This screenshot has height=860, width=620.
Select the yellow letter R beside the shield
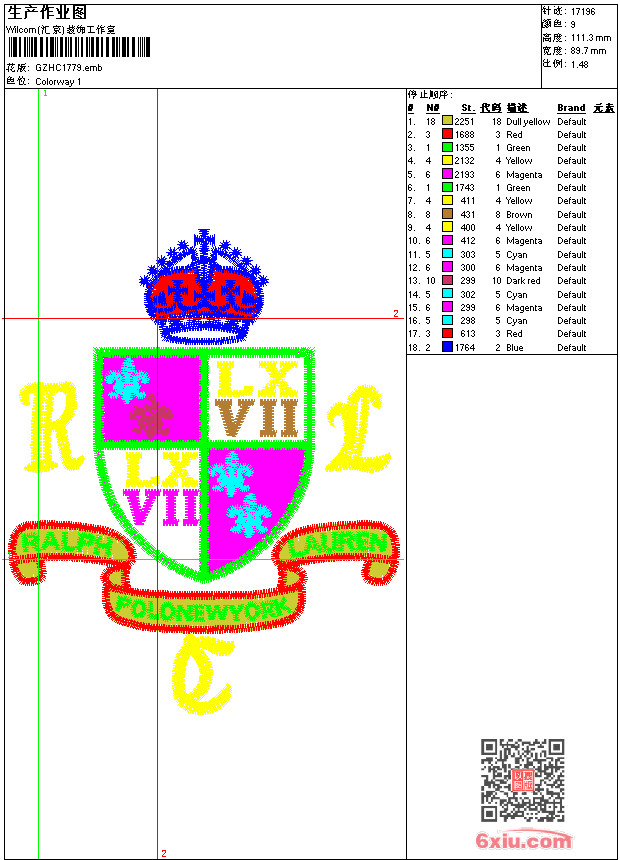[50, 427]
